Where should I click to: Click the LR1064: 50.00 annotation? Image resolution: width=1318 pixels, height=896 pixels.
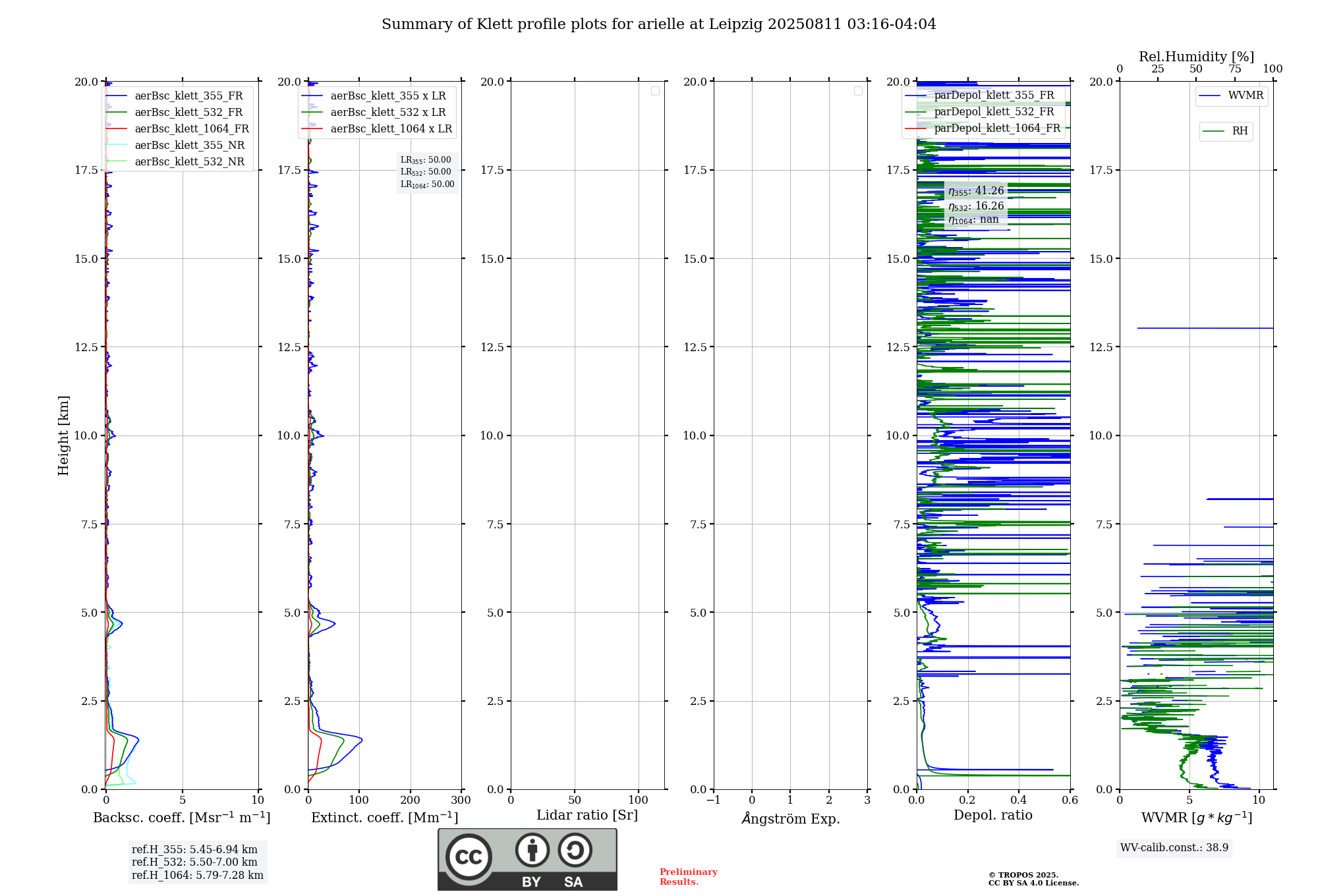point(427,184)
